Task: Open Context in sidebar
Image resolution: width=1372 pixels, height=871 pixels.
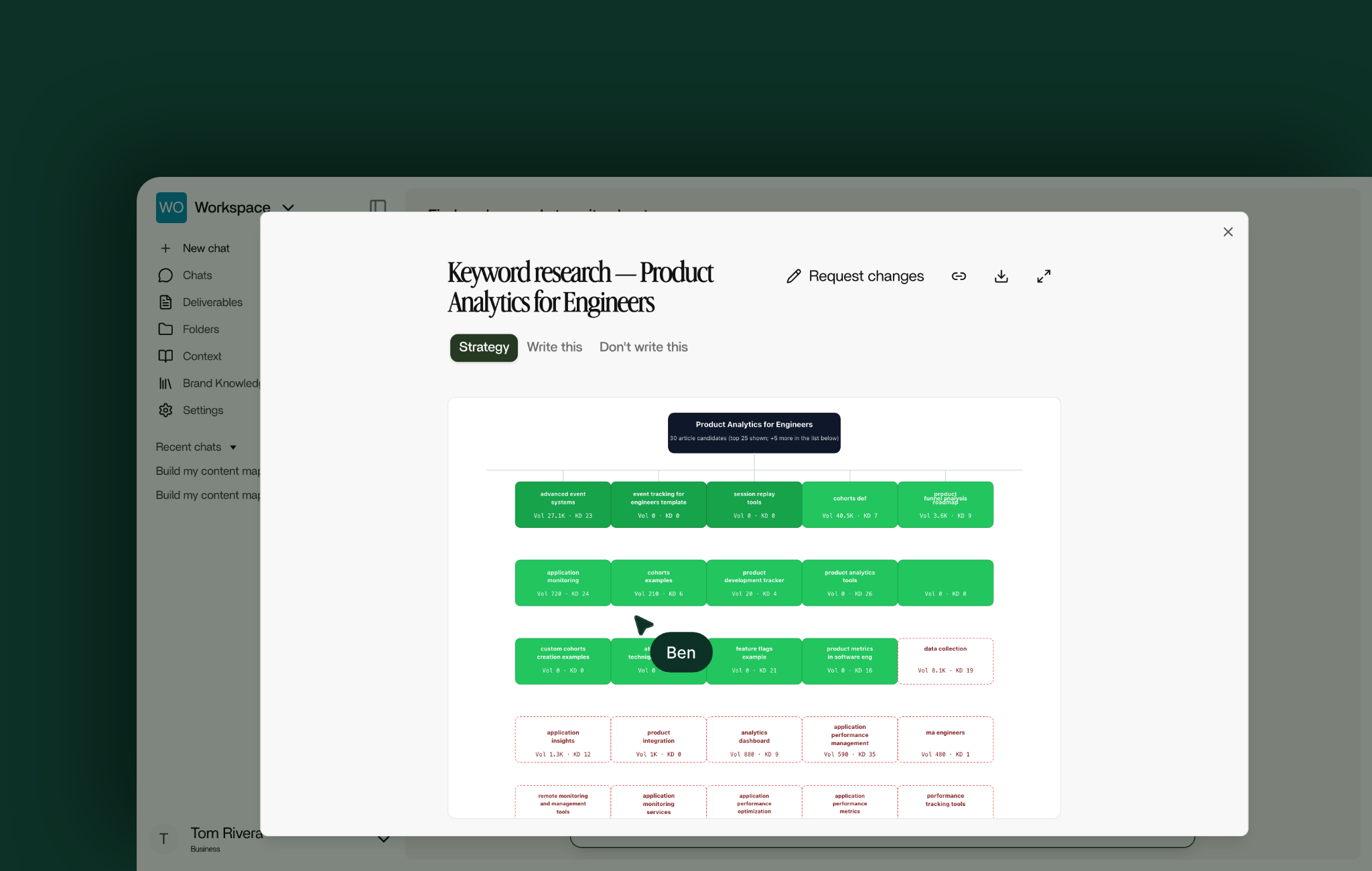Action: tap(202, 356)
